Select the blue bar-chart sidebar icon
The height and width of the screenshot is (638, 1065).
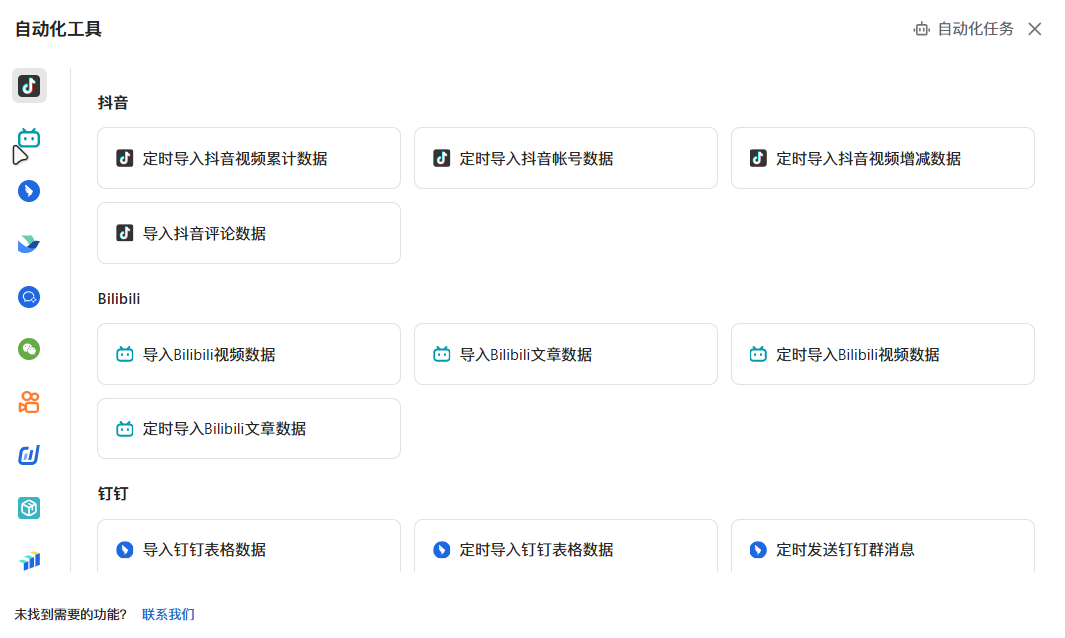point(29,560)
